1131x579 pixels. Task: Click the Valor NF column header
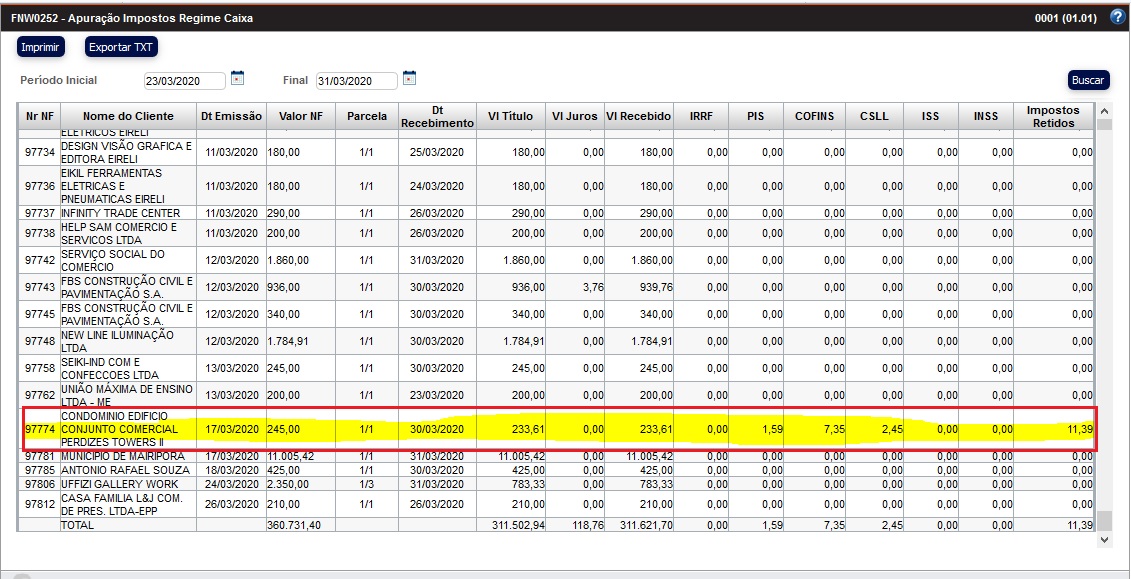coord(300,116)
